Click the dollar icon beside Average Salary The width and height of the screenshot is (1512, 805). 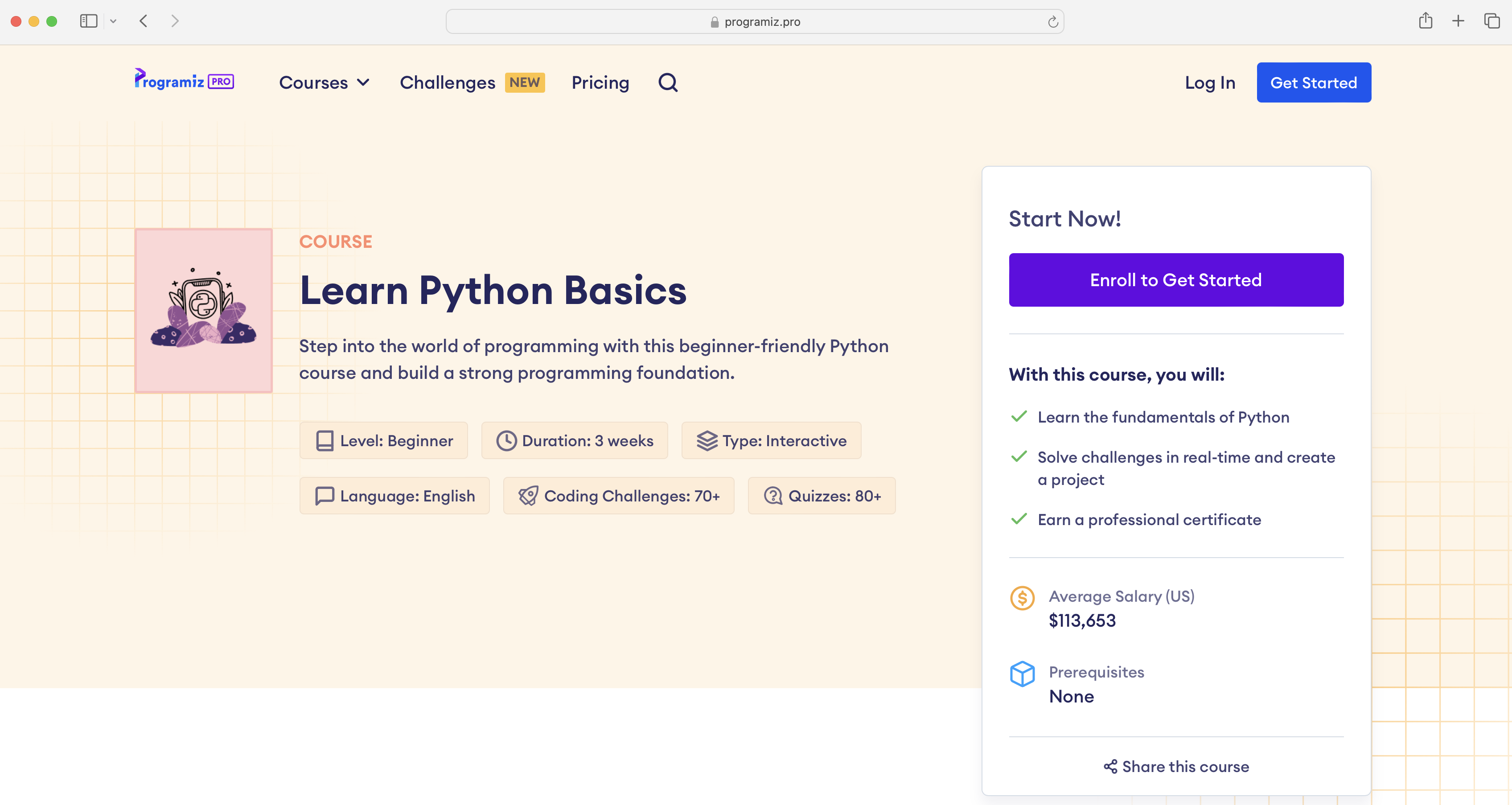1023,598
